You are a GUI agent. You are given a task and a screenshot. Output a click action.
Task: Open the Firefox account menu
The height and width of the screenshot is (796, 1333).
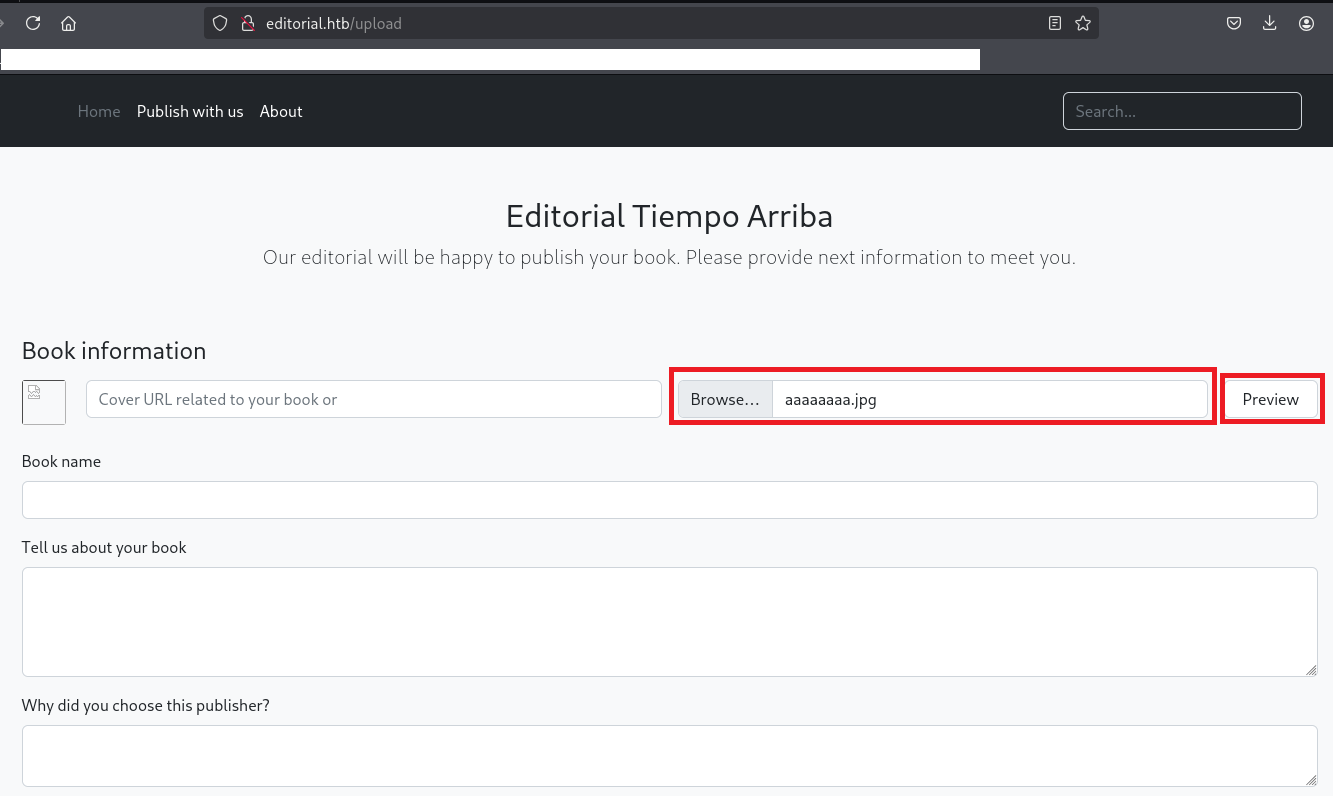coord(1306,23)
